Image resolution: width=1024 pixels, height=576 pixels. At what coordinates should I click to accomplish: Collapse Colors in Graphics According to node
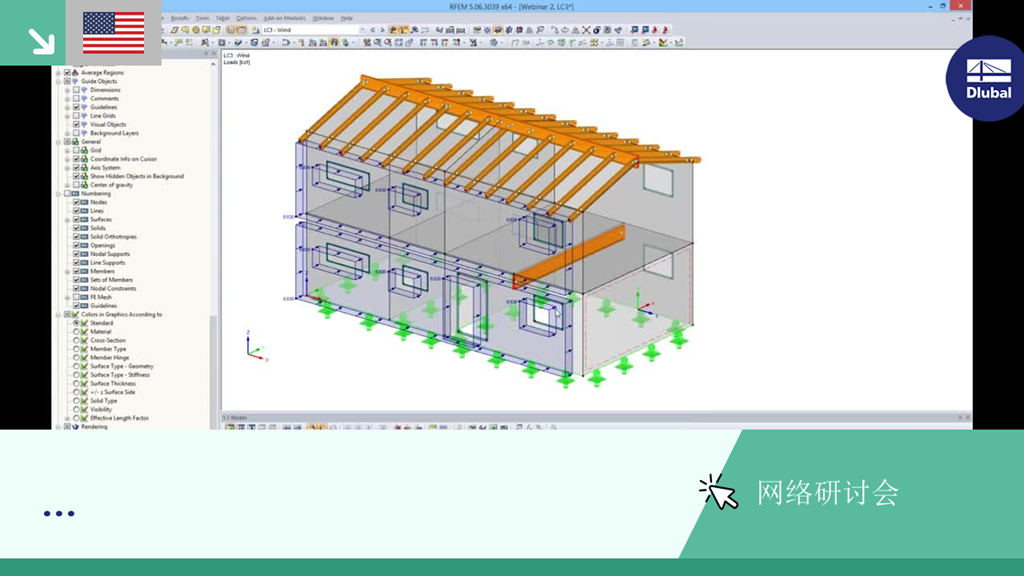58,315
